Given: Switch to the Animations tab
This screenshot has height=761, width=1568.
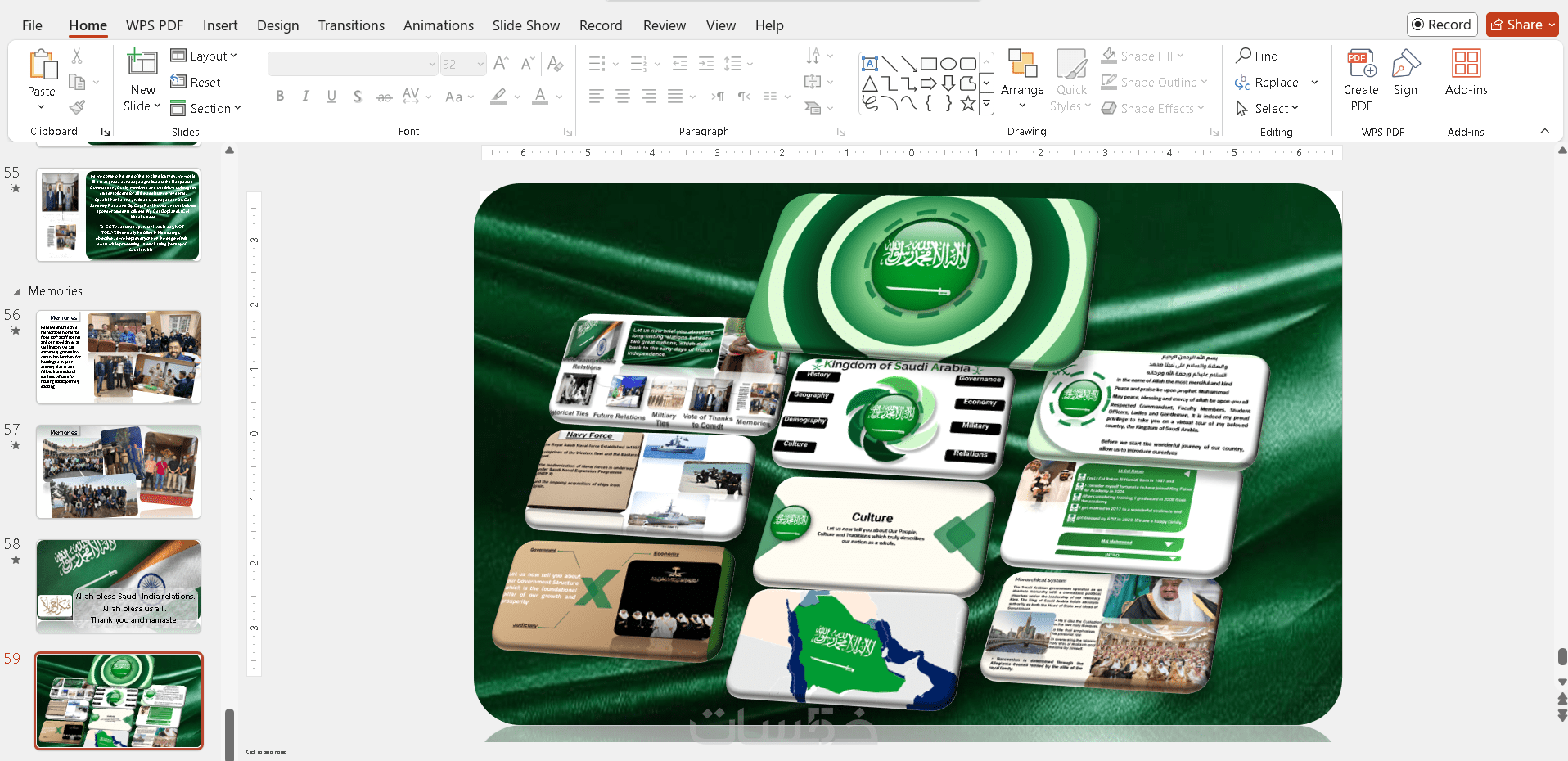Looking at the screenshot, I should [438, 25].
